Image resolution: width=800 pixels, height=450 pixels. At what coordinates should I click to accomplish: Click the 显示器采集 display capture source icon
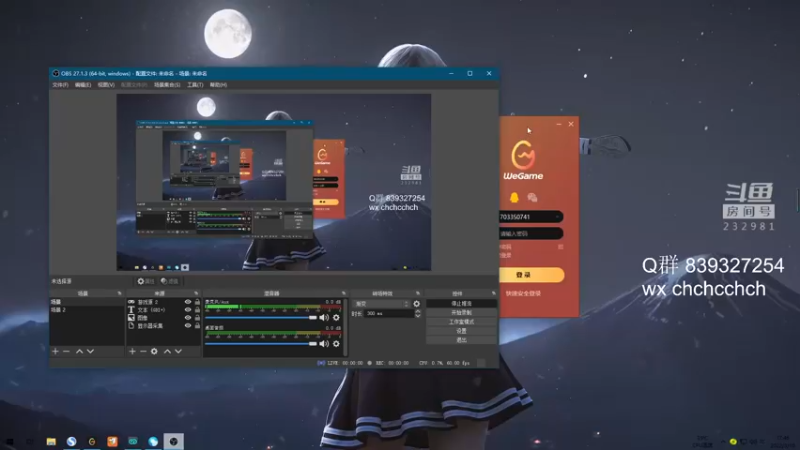tap(131, 326)
